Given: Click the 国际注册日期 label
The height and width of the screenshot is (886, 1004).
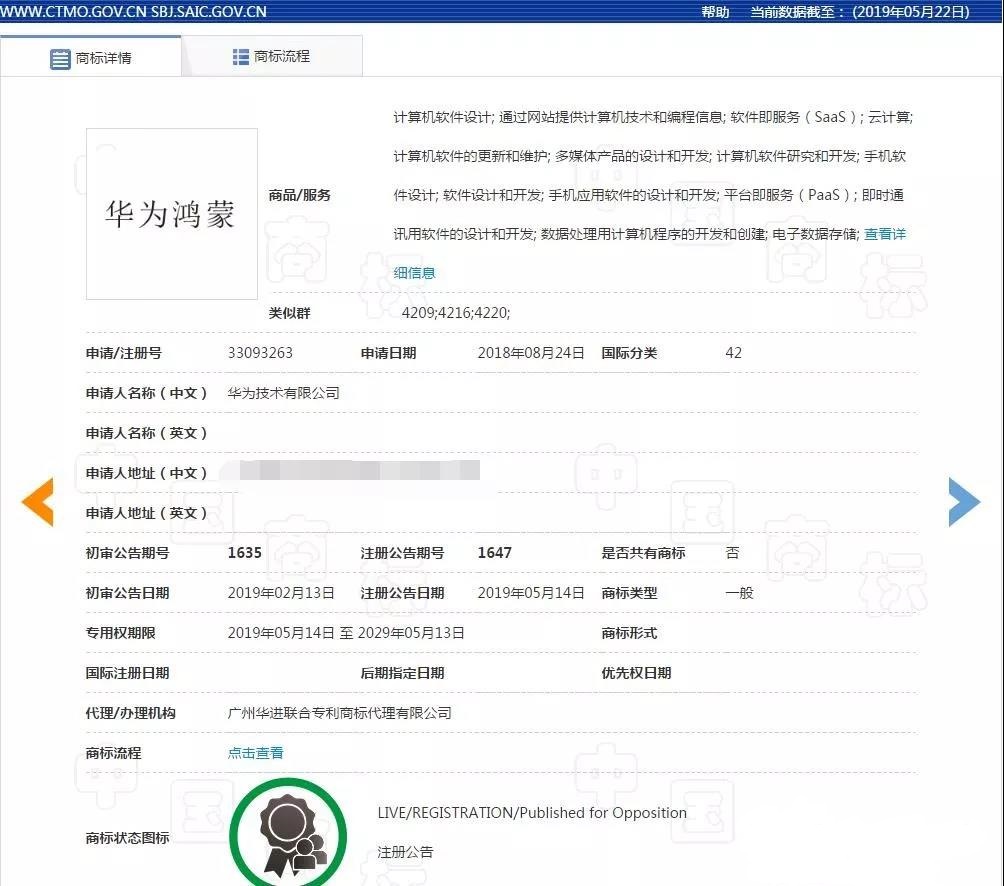Looking at the screenshot, I should coord(127,673).
